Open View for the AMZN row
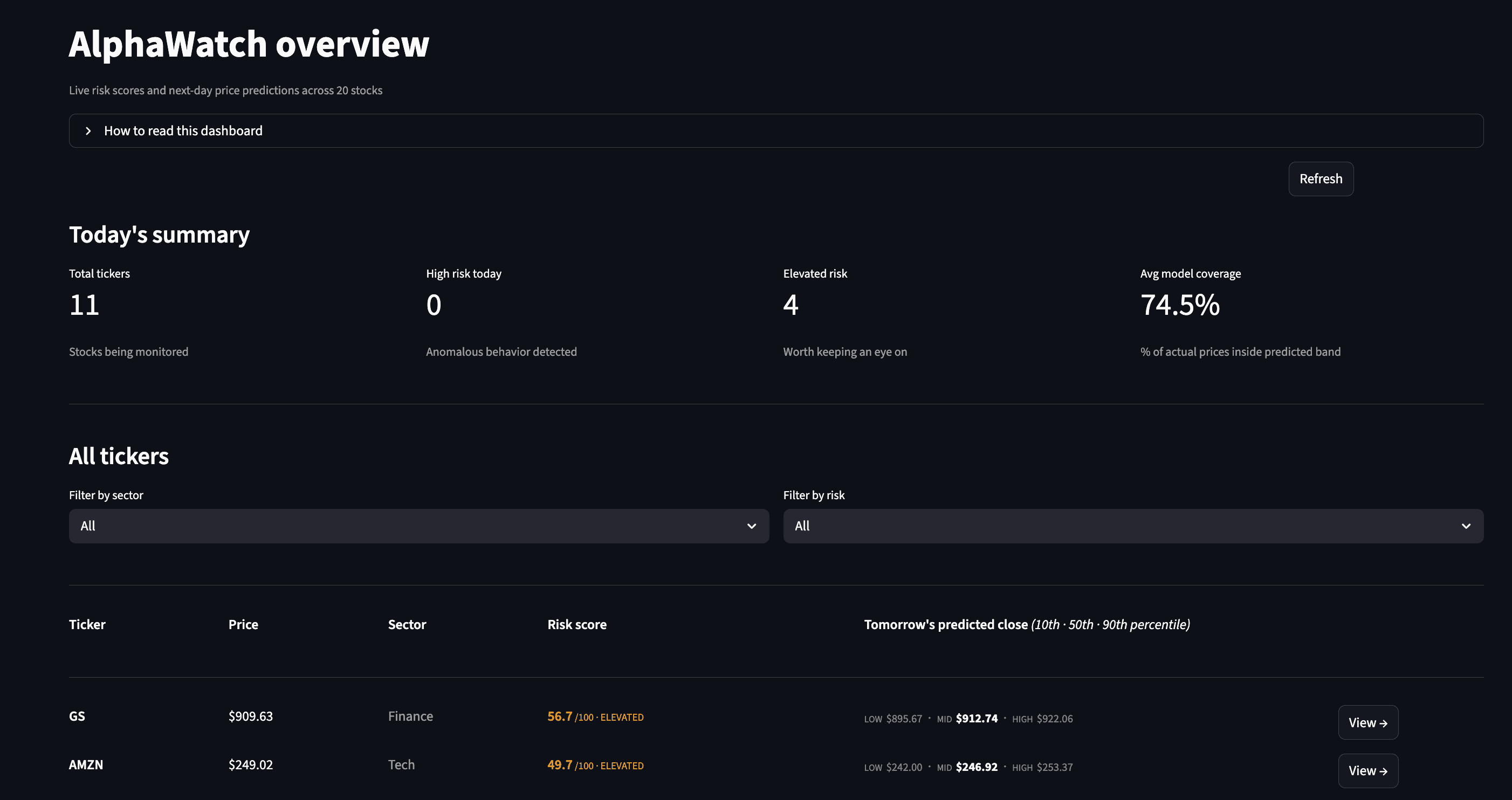This screenshot has width=1512, height=800. [x=1367, y=771]
